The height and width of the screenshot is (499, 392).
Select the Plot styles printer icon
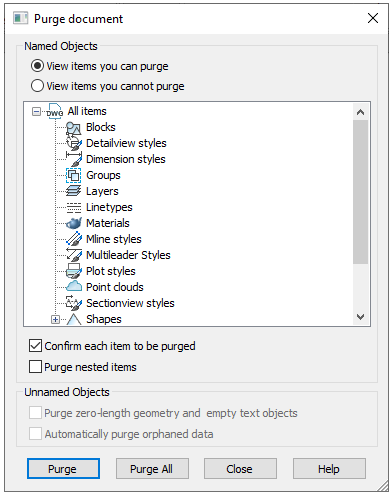tap(73, 271)
